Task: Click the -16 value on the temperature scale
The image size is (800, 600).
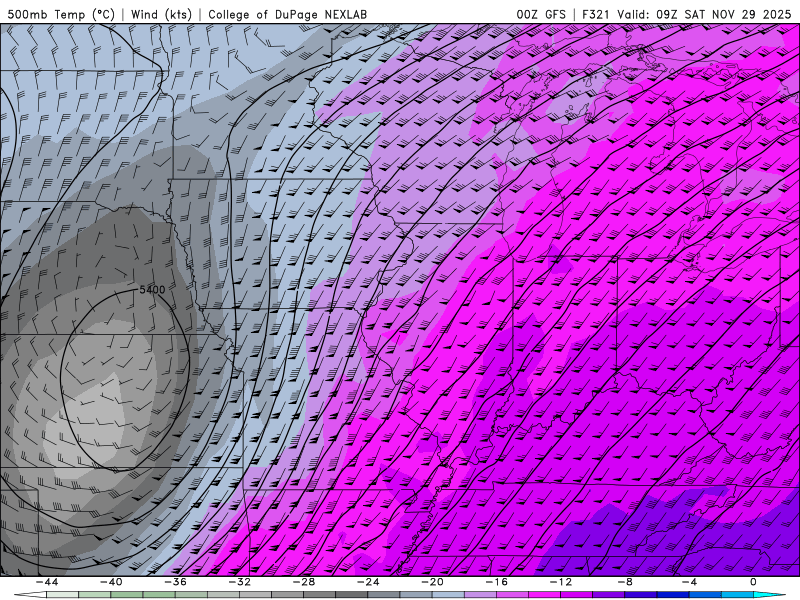Action: coord(497,582)
